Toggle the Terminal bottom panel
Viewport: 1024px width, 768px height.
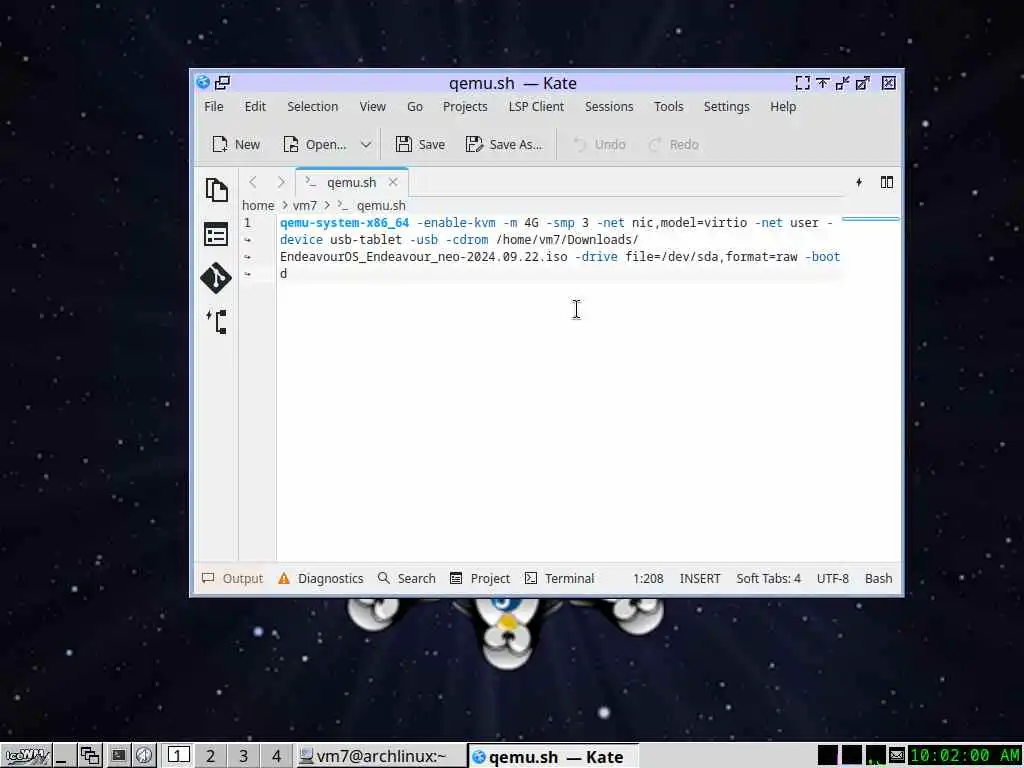[x=560, y=579]
